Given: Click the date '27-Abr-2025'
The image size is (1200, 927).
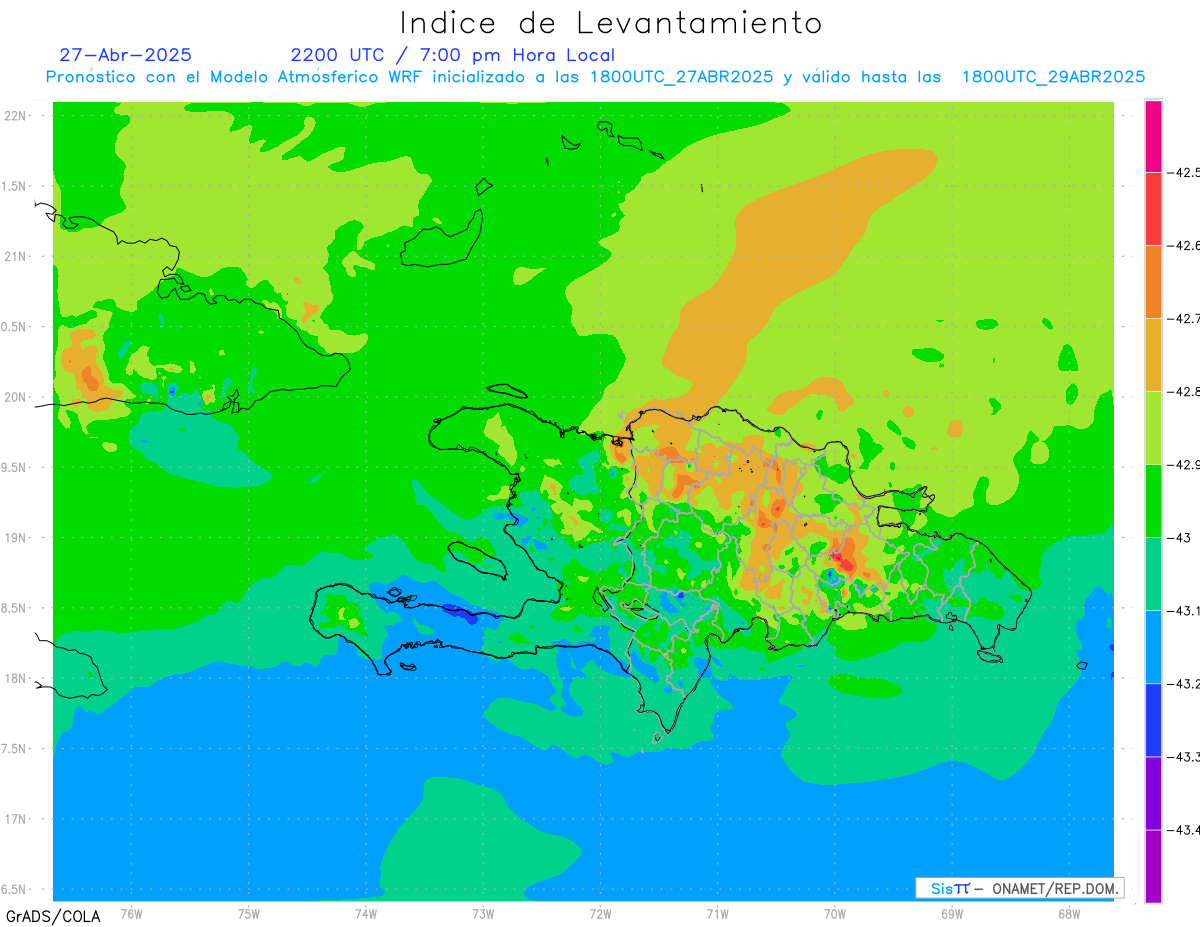Looking at the screenshot, I should click(126, 55).
